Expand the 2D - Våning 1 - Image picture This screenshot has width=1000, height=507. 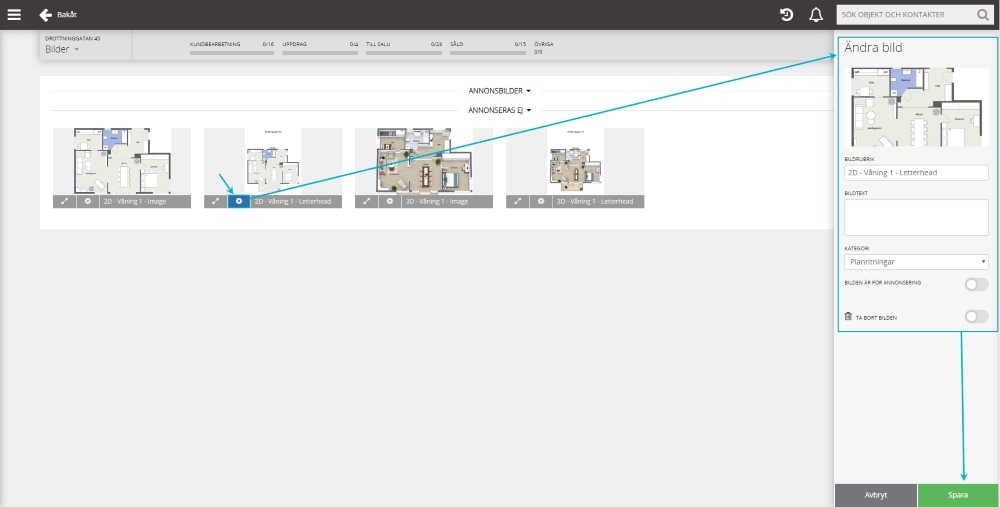pyautogui.click(x=64, y=201)
